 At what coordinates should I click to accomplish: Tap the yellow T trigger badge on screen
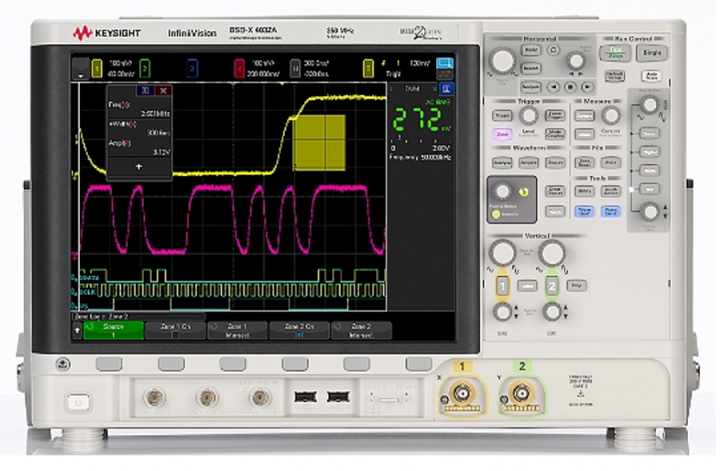[x=368, y=69]
